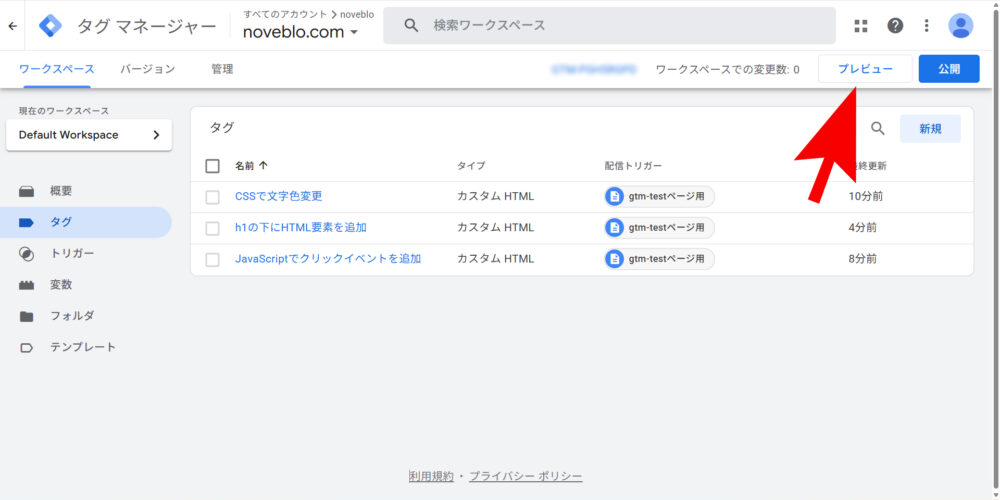
Task: Click the back arrow in header
Action: pyautogui.click(x=12, y=26)
